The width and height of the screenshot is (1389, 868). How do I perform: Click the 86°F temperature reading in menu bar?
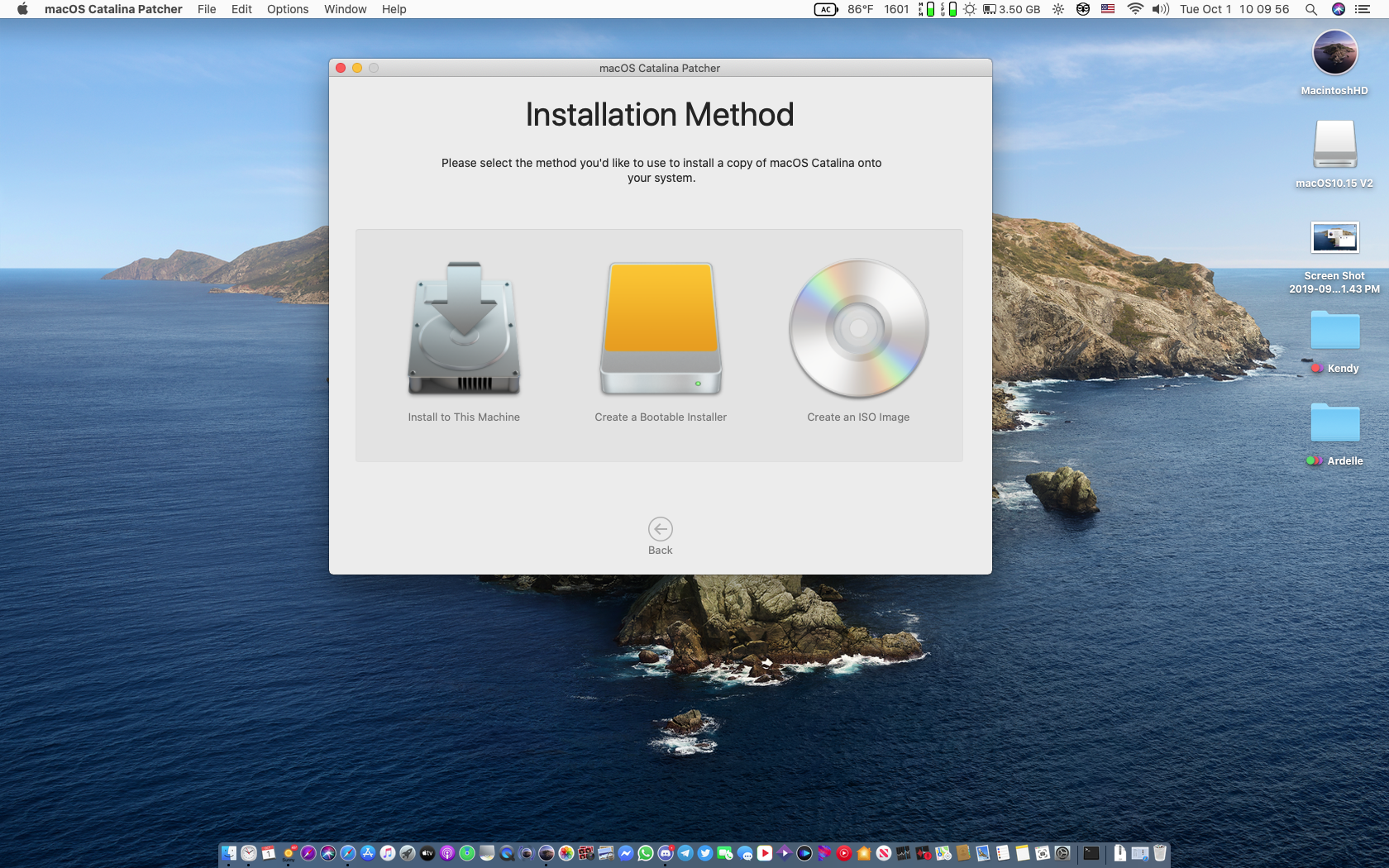(860, 9)
